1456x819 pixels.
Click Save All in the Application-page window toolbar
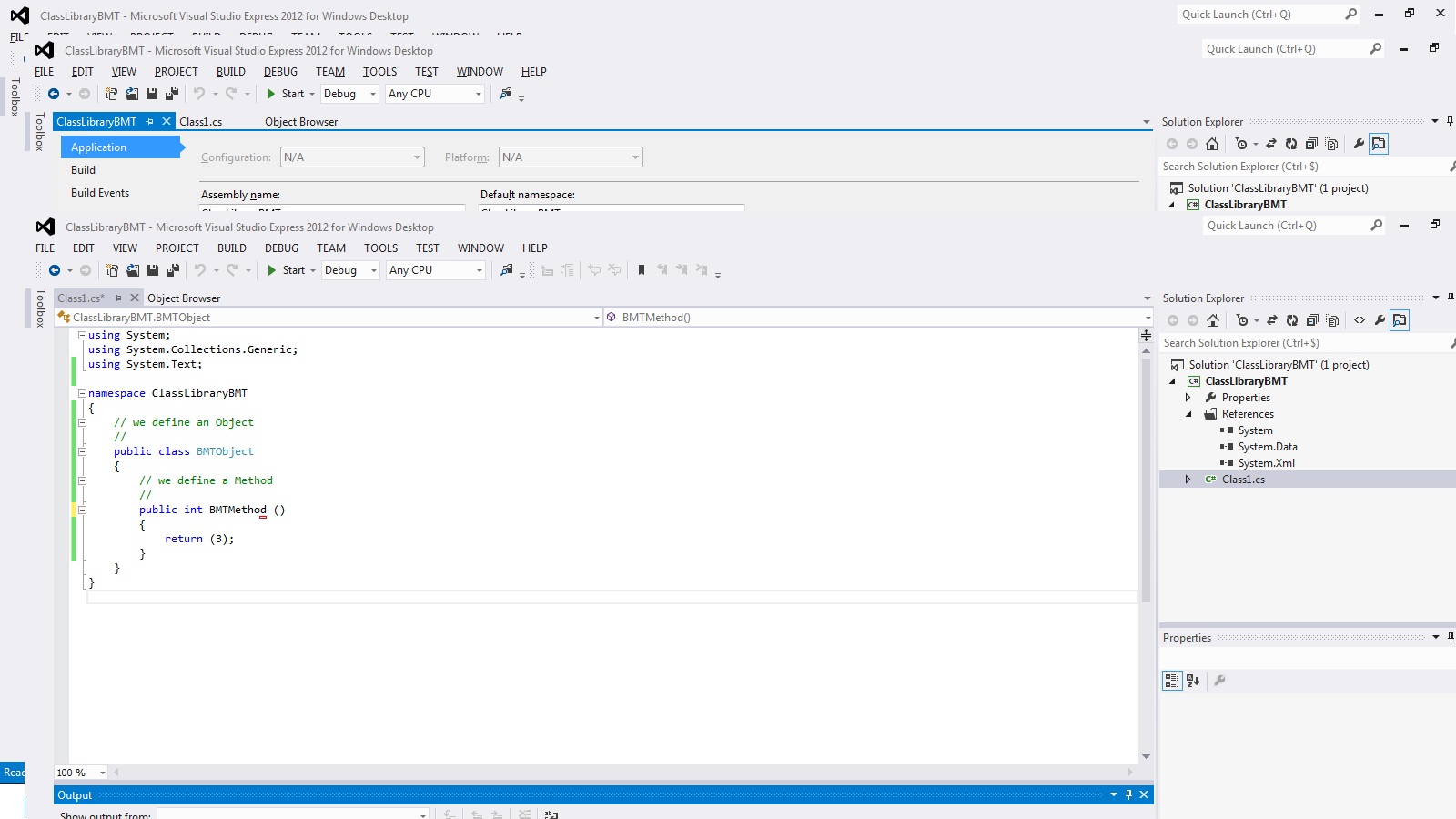pos(171,94)
